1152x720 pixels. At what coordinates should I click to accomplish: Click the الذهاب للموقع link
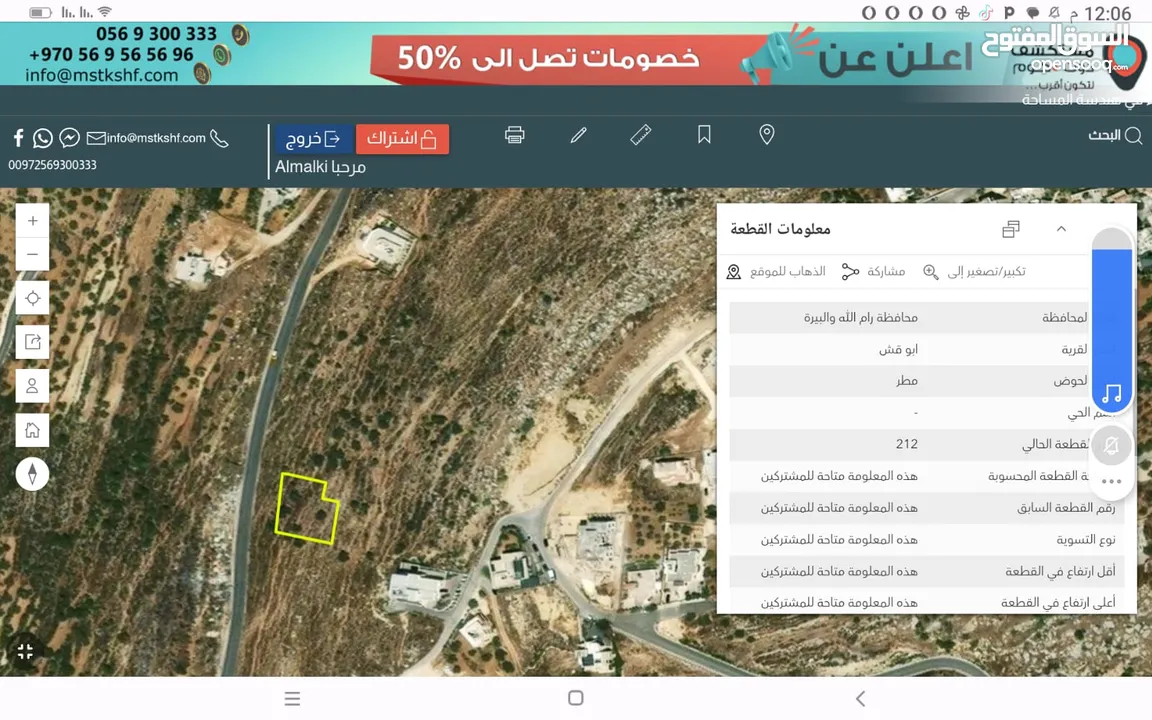pos(787,271)
